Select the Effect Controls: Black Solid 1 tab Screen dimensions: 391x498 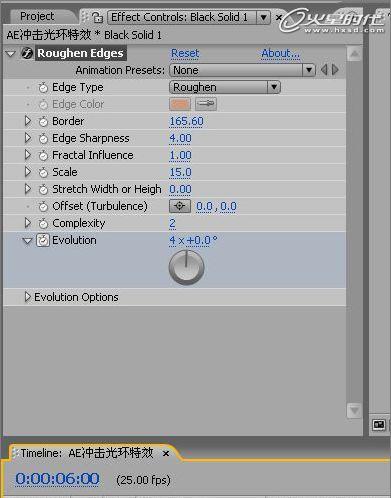(x=179, y=17)
